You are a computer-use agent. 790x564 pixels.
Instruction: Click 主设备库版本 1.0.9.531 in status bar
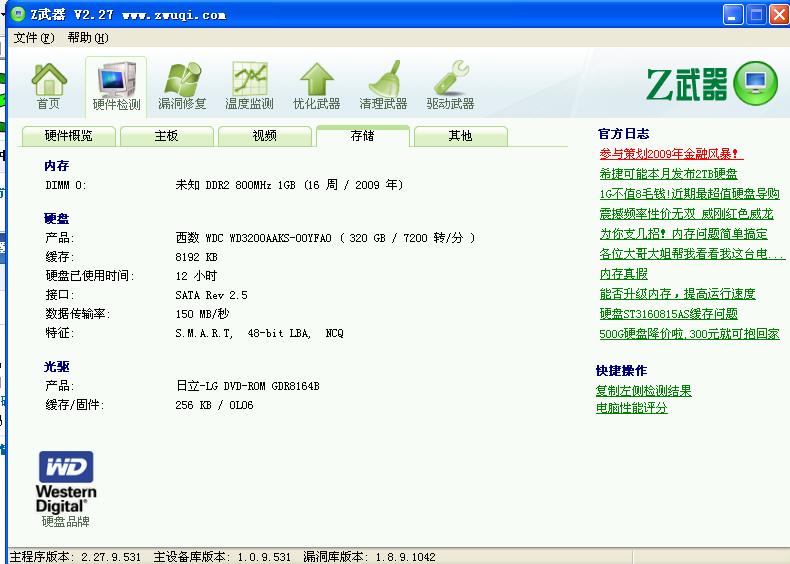(222, 557)
